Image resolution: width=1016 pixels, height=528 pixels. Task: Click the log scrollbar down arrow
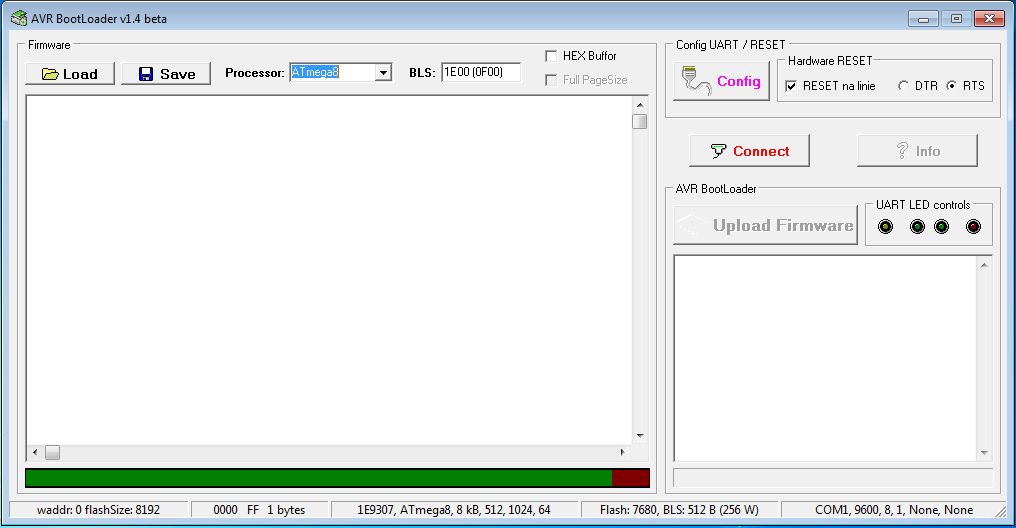tap(984, 452)
